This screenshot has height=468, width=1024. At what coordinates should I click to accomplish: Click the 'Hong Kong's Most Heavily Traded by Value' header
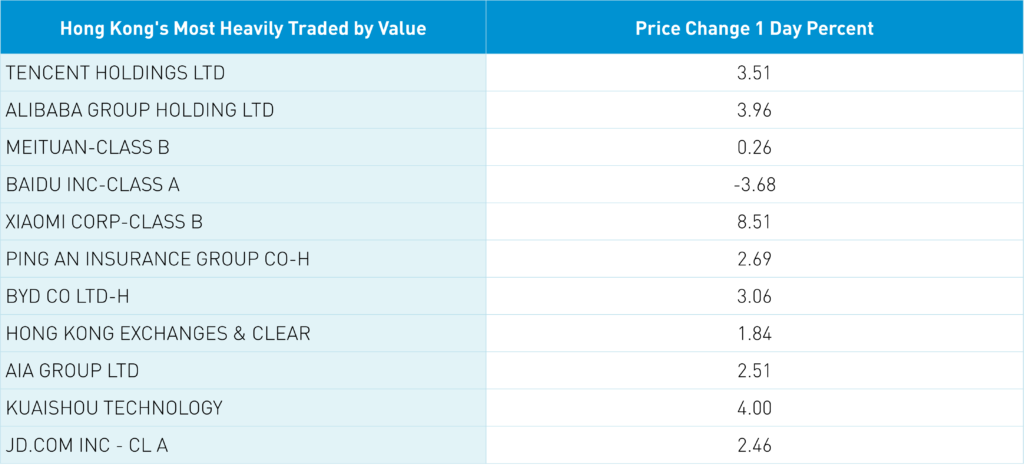[243, 28]
